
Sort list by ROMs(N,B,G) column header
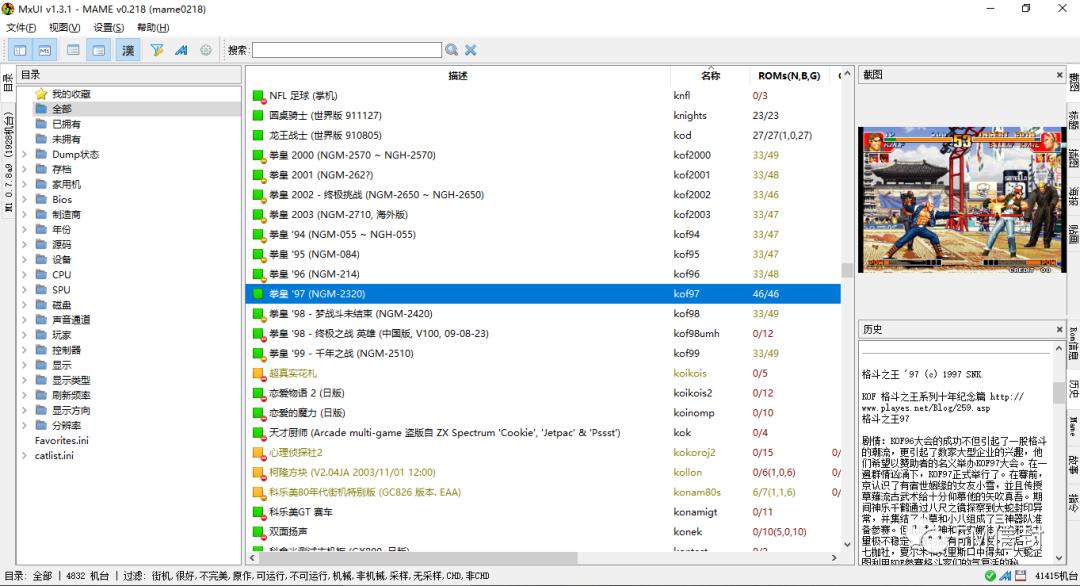coord(788,75)
